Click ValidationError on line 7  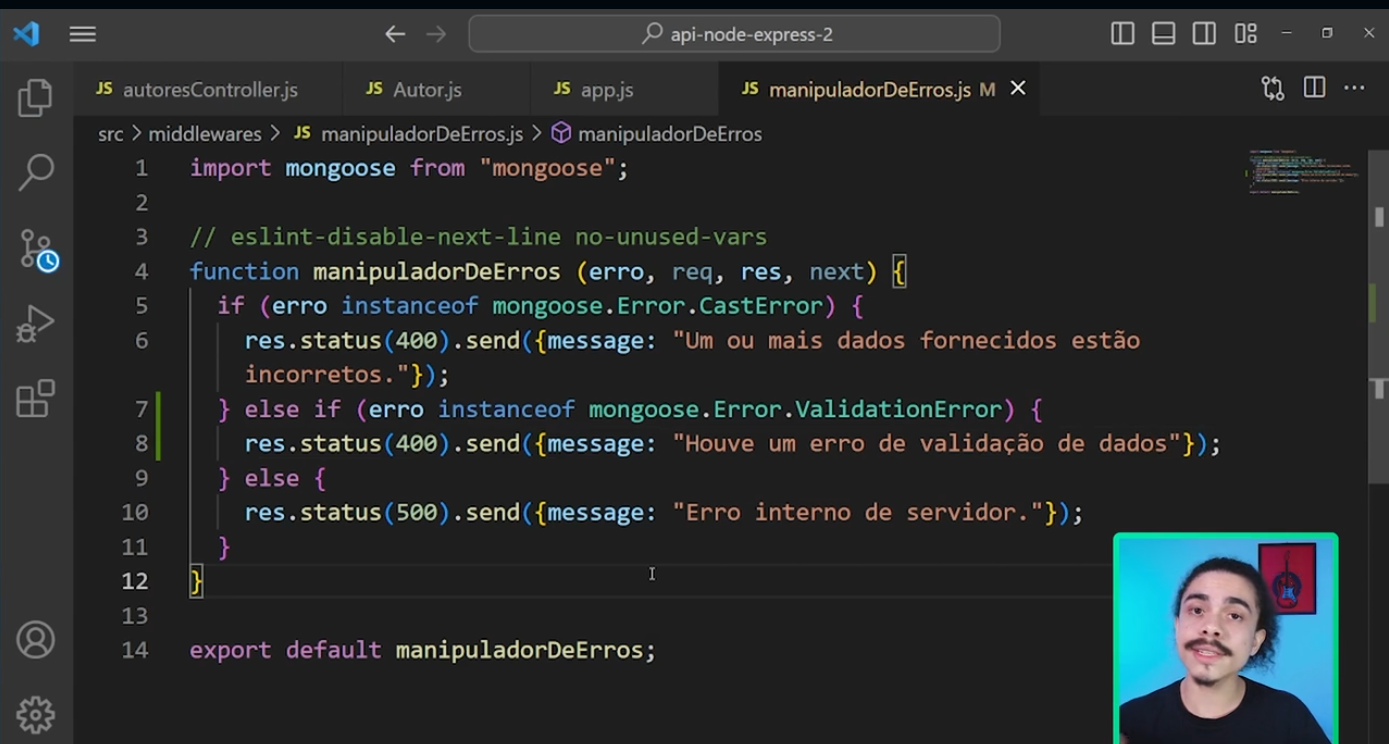tap(898, 409)
